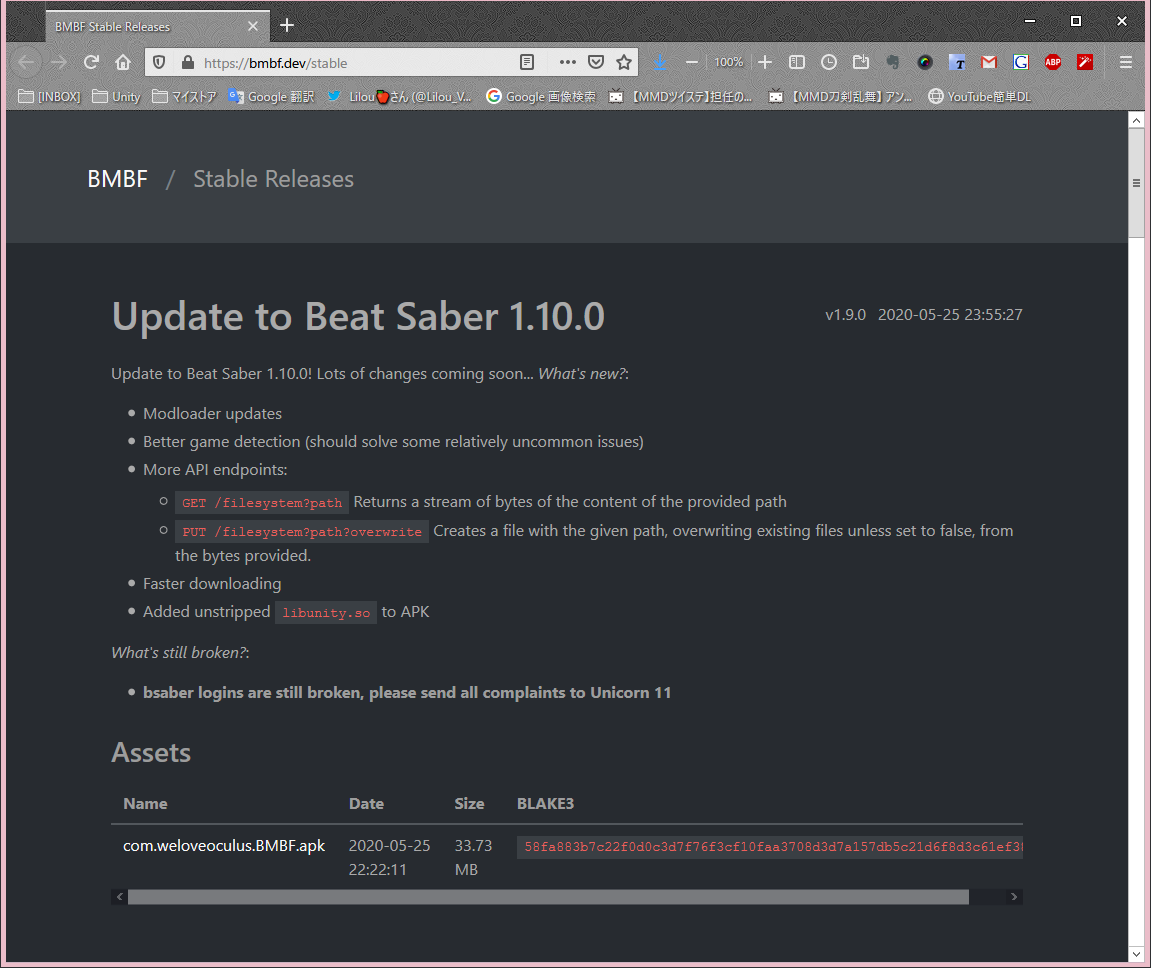Image resolution: width=1151 pixels, height=968 pixels.
Task: Click assets table scroll right arrow
Action: pos(1014,897)
